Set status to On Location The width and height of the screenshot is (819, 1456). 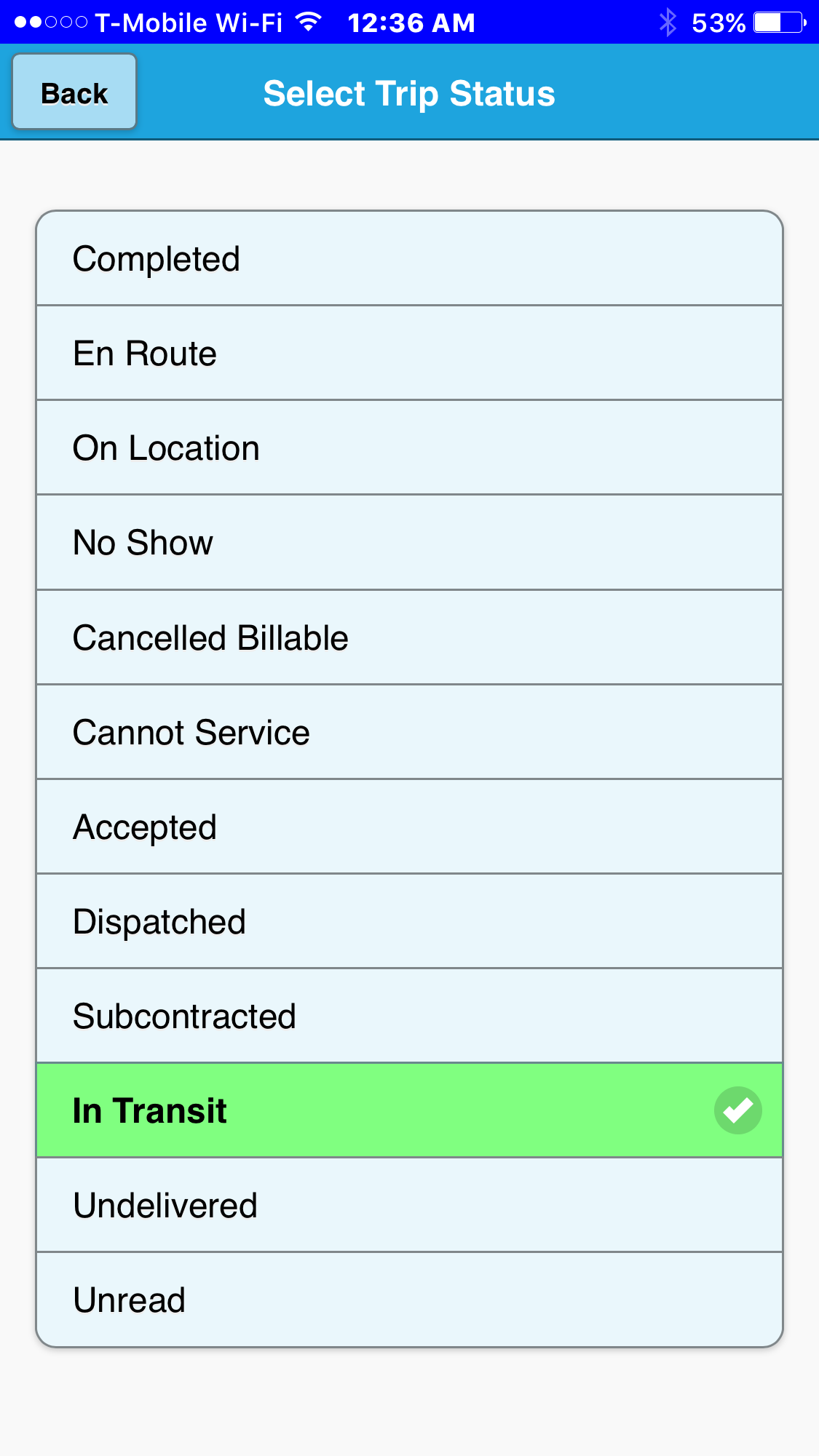410,447
